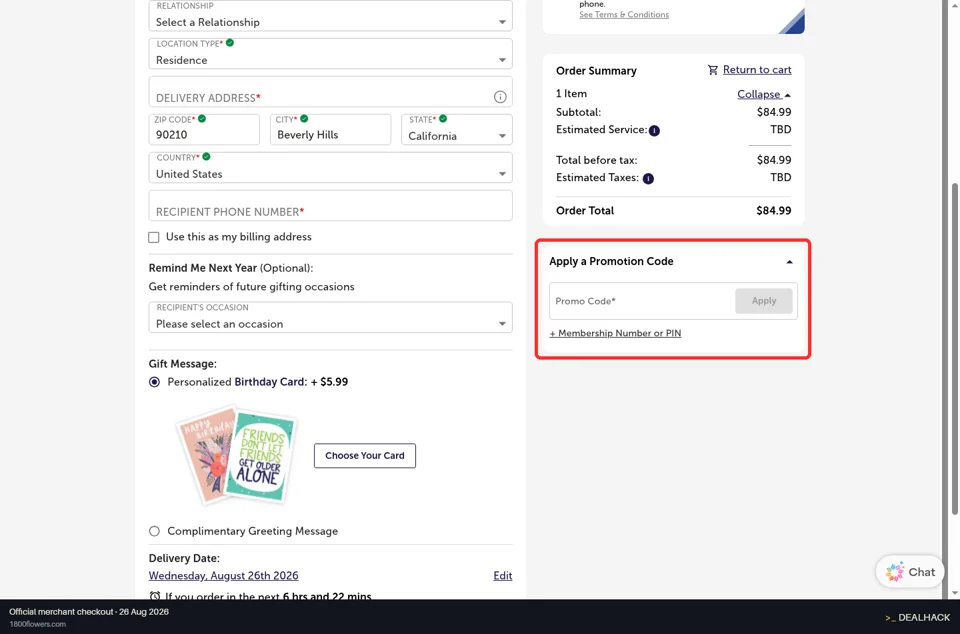Open the Country dropdown showing United States

331,167
